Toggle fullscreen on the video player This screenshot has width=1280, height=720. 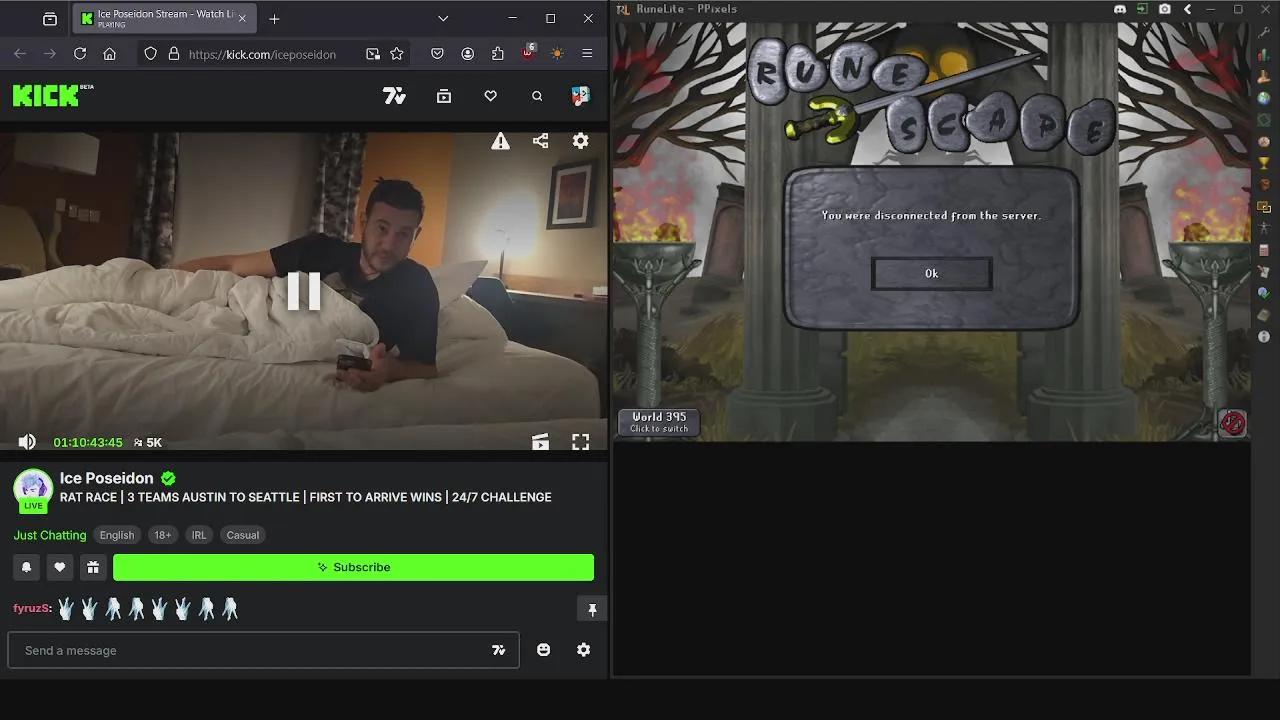click(x=580, y=442)
